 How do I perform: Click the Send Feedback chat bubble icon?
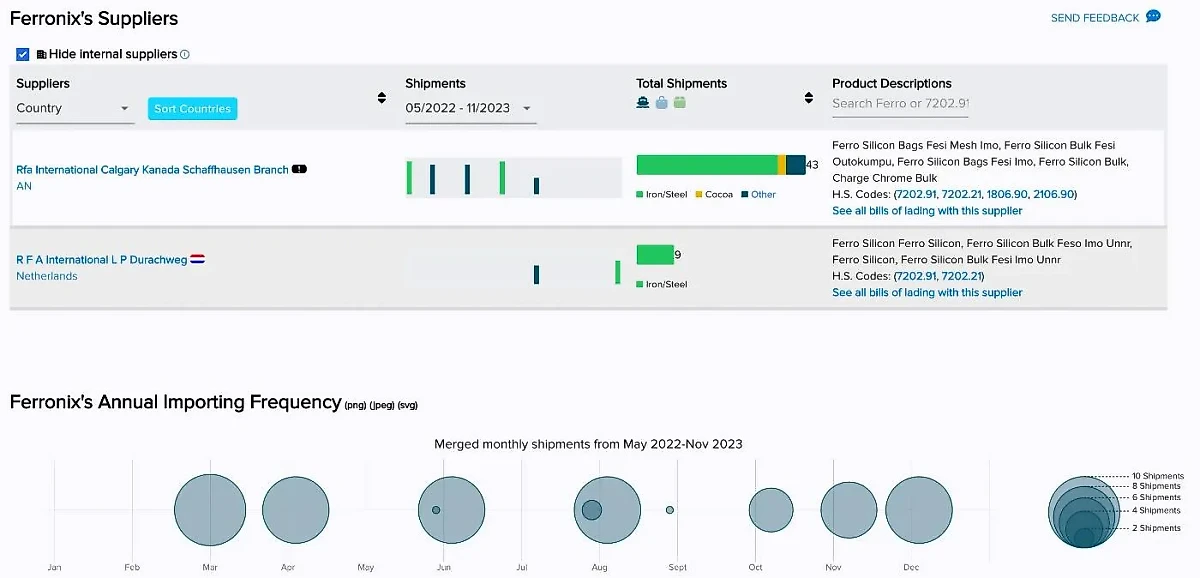coord(1153,17)
